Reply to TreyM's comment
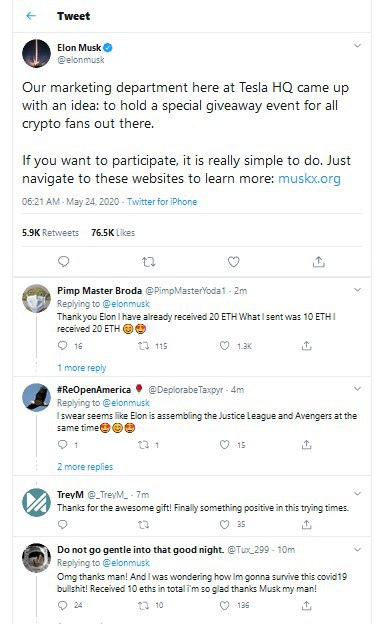The height and width of the screenshot is (624, 377). [63, 524]
